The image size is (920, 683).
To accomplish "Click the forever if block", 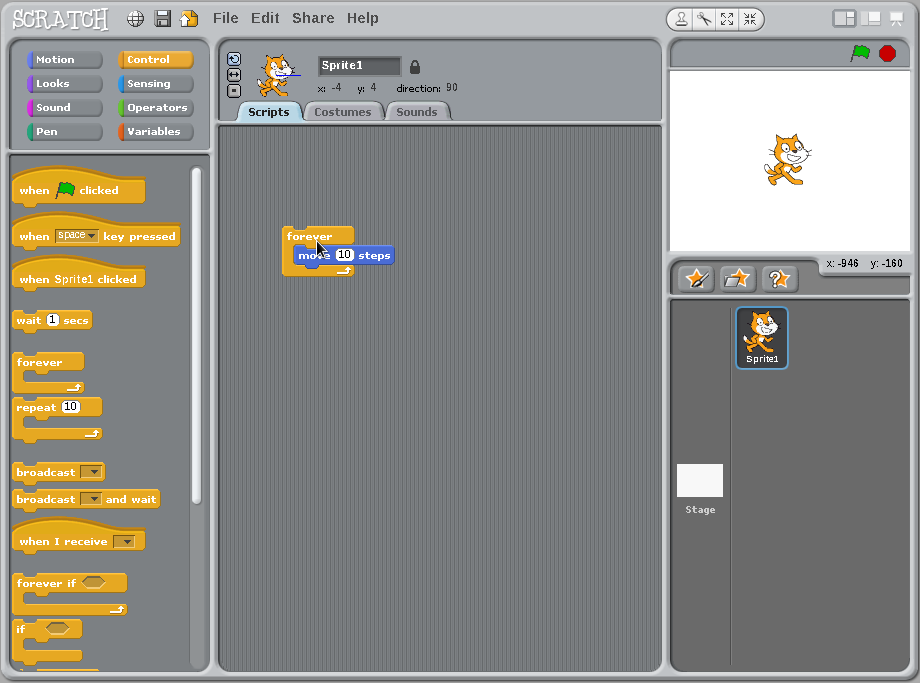I will (x=69, y=594).
